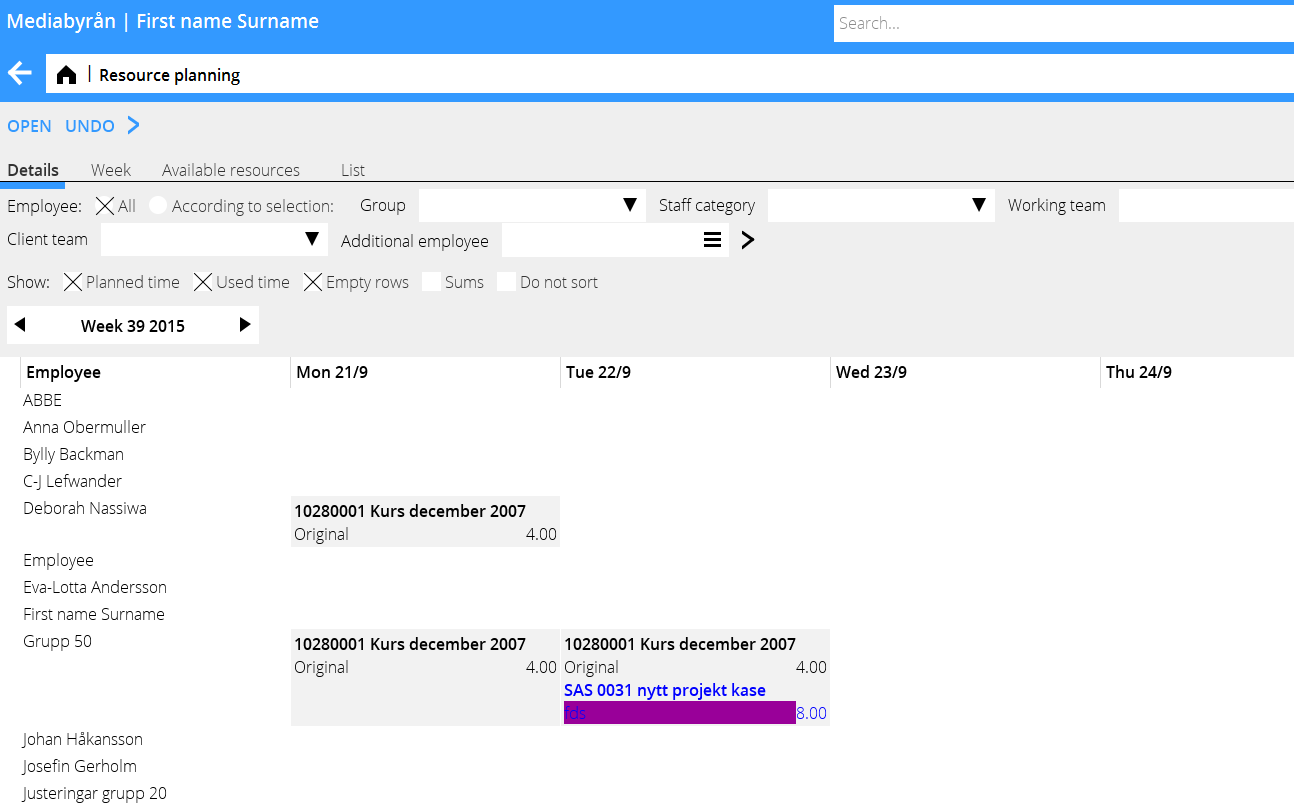Click the purple fds booking bar
Viewport: 1294px width, 804px height.
click(680, 713)
